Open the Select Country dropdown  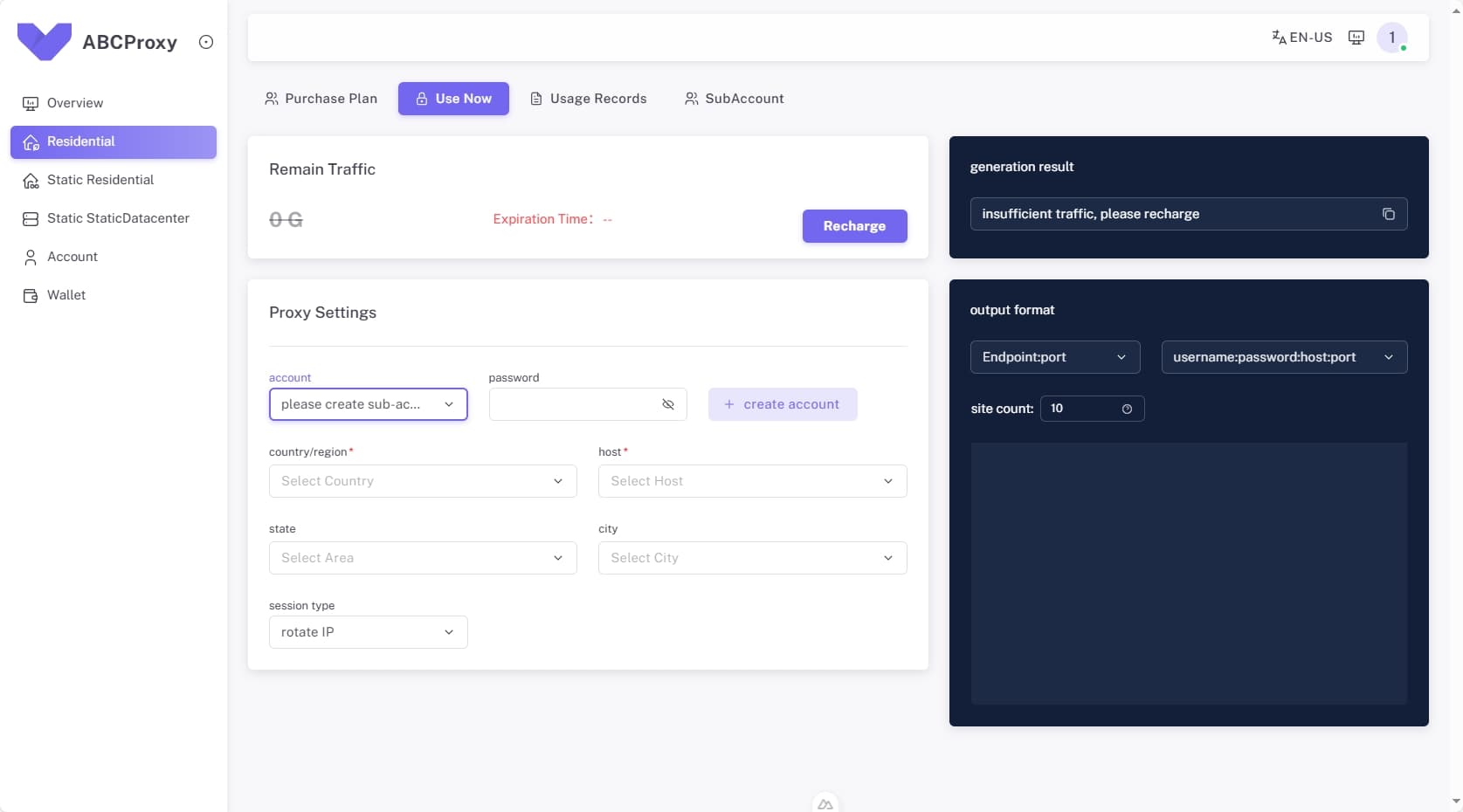point(423,481)
